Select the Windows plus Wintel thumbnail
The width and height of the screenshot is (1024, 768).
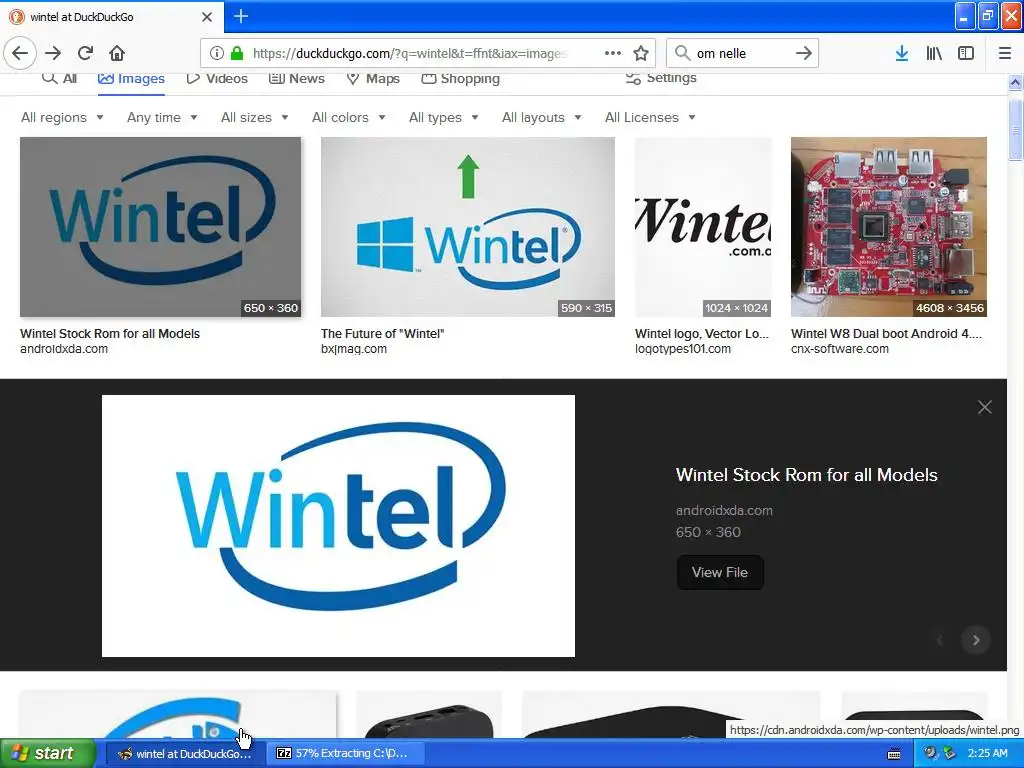click(x=468, y=227)
